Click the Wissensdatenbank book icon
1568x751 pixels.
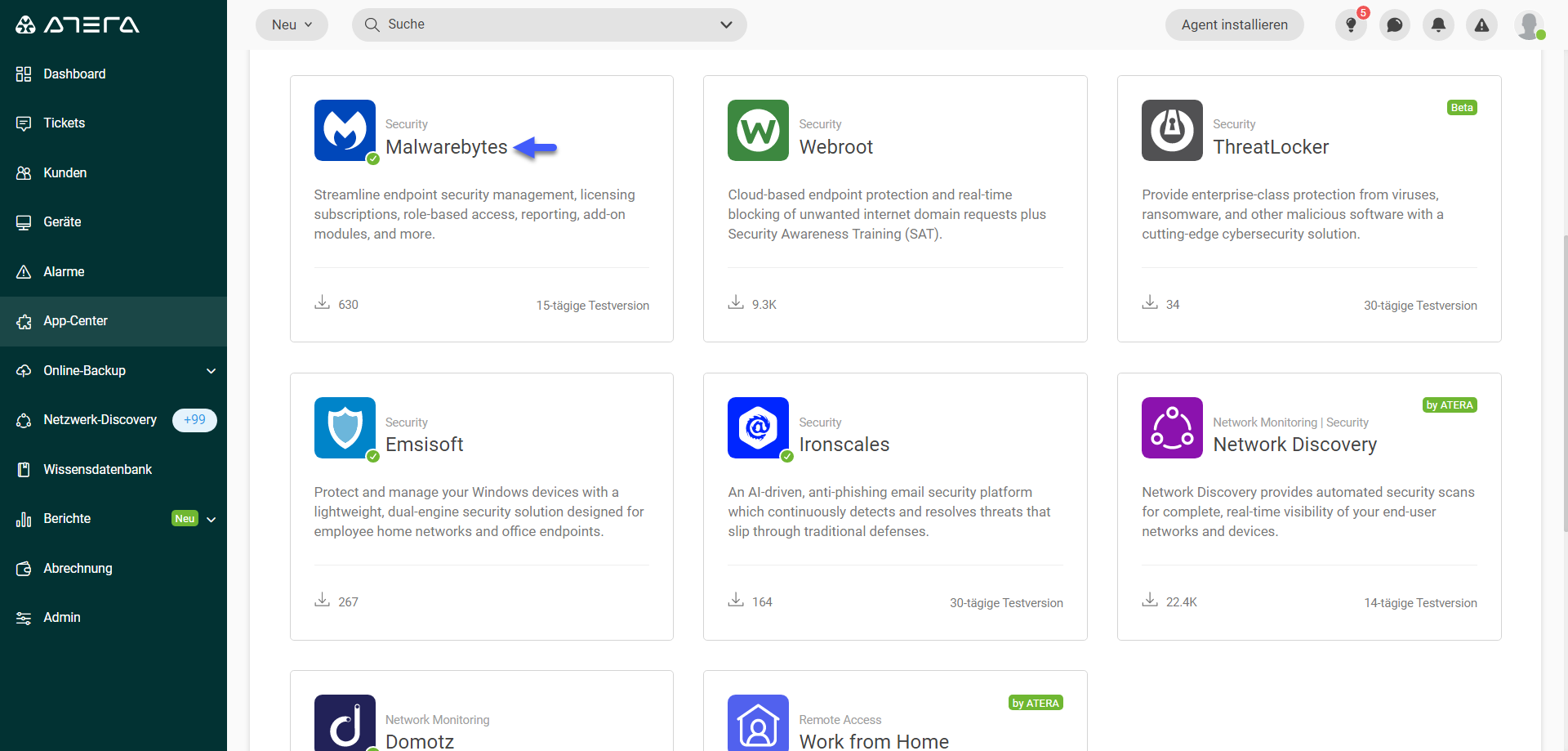coord(24,470)
